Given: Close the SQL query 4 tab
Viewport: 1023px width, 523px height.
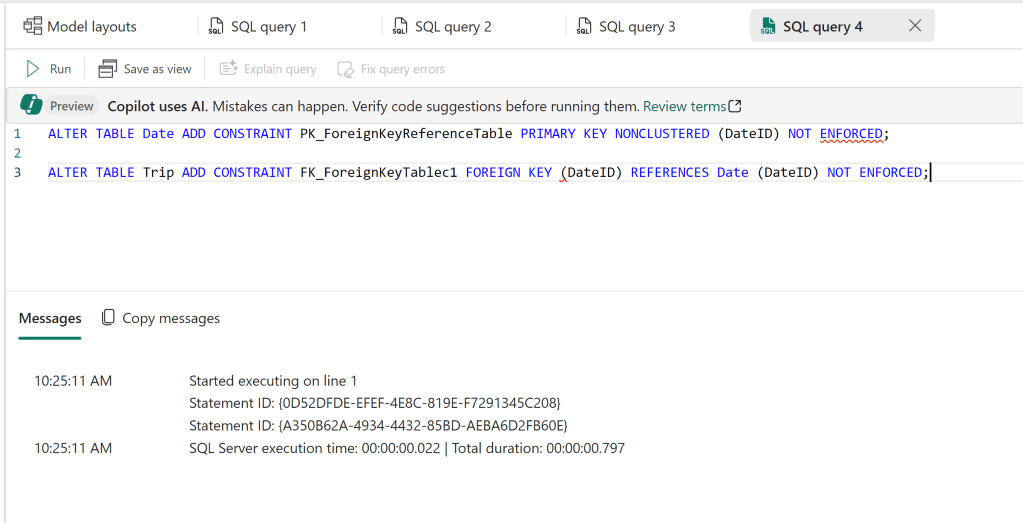Looking at the screenshot, I should click(914, 26).
